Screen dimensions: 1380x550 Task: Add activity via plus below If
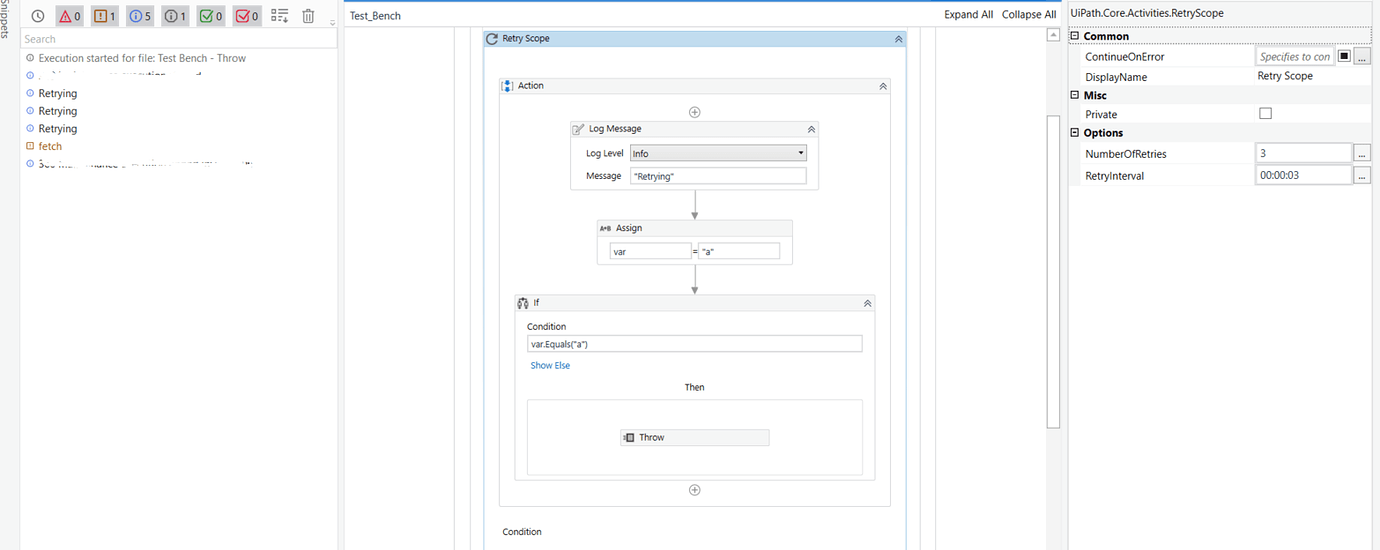coord(695,490)
